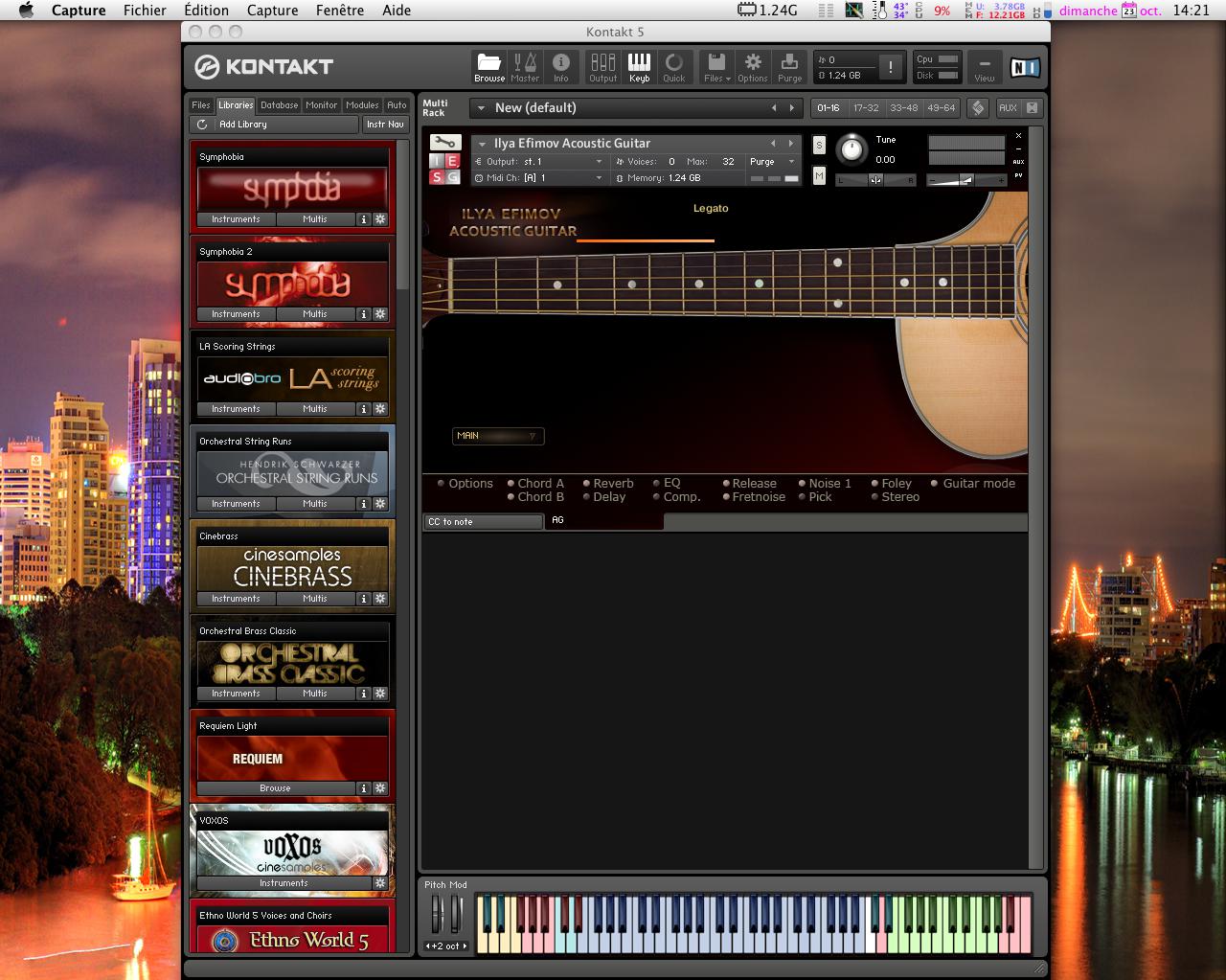
Task: Open instrument edit mode wrench icon
Action: point(445,143)
